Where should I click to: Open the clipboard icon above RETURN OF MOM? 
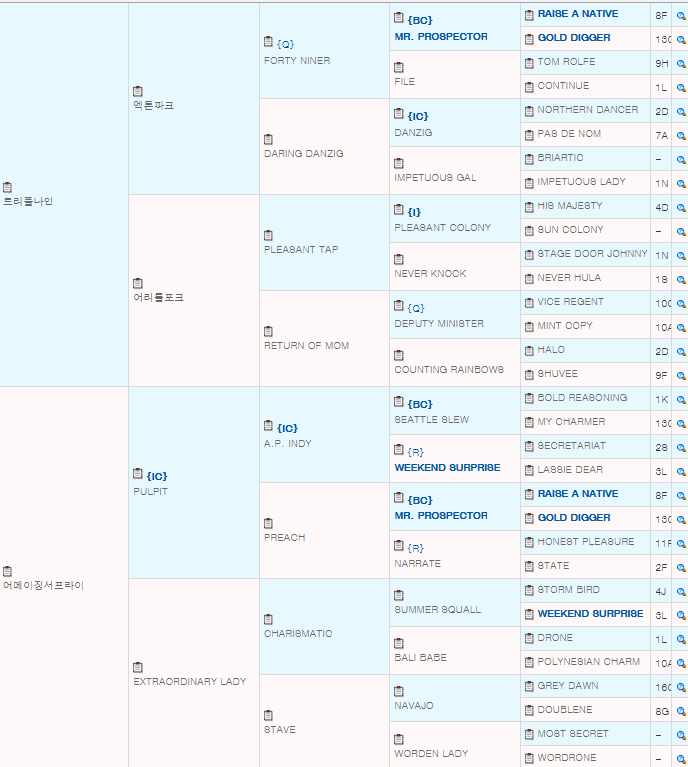pos(268,331)
